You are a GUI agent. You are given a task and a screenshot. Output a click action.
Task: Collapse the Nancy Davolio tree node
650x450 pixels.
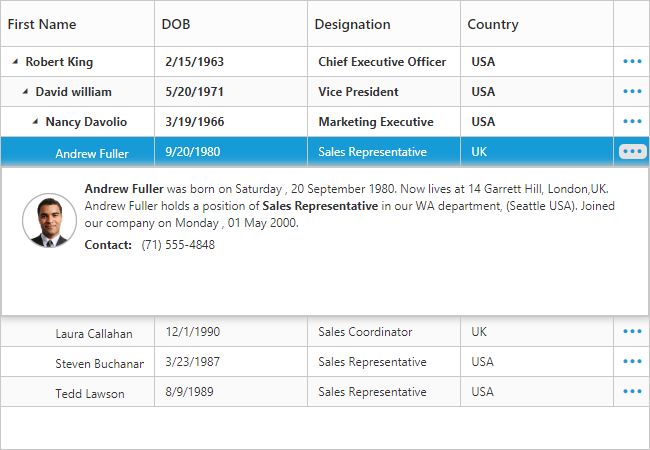pyautogui.click(x=35, y=122)
